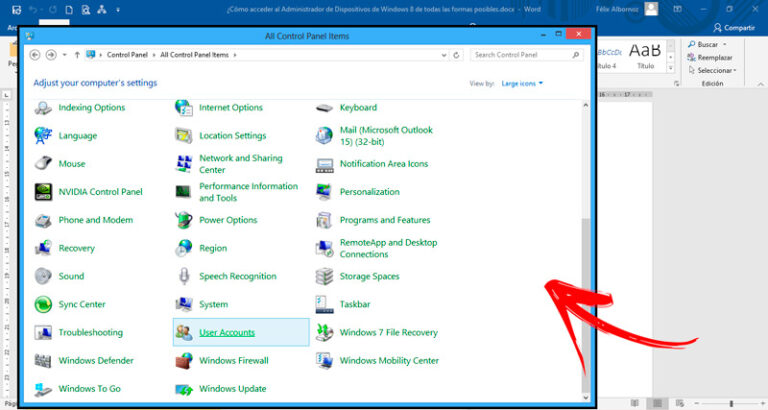Image resolution: width=768 pixels, height=410 pixels.
Task: Click All Control Panel Items breadcrumb
Action: tap(194, 55)
